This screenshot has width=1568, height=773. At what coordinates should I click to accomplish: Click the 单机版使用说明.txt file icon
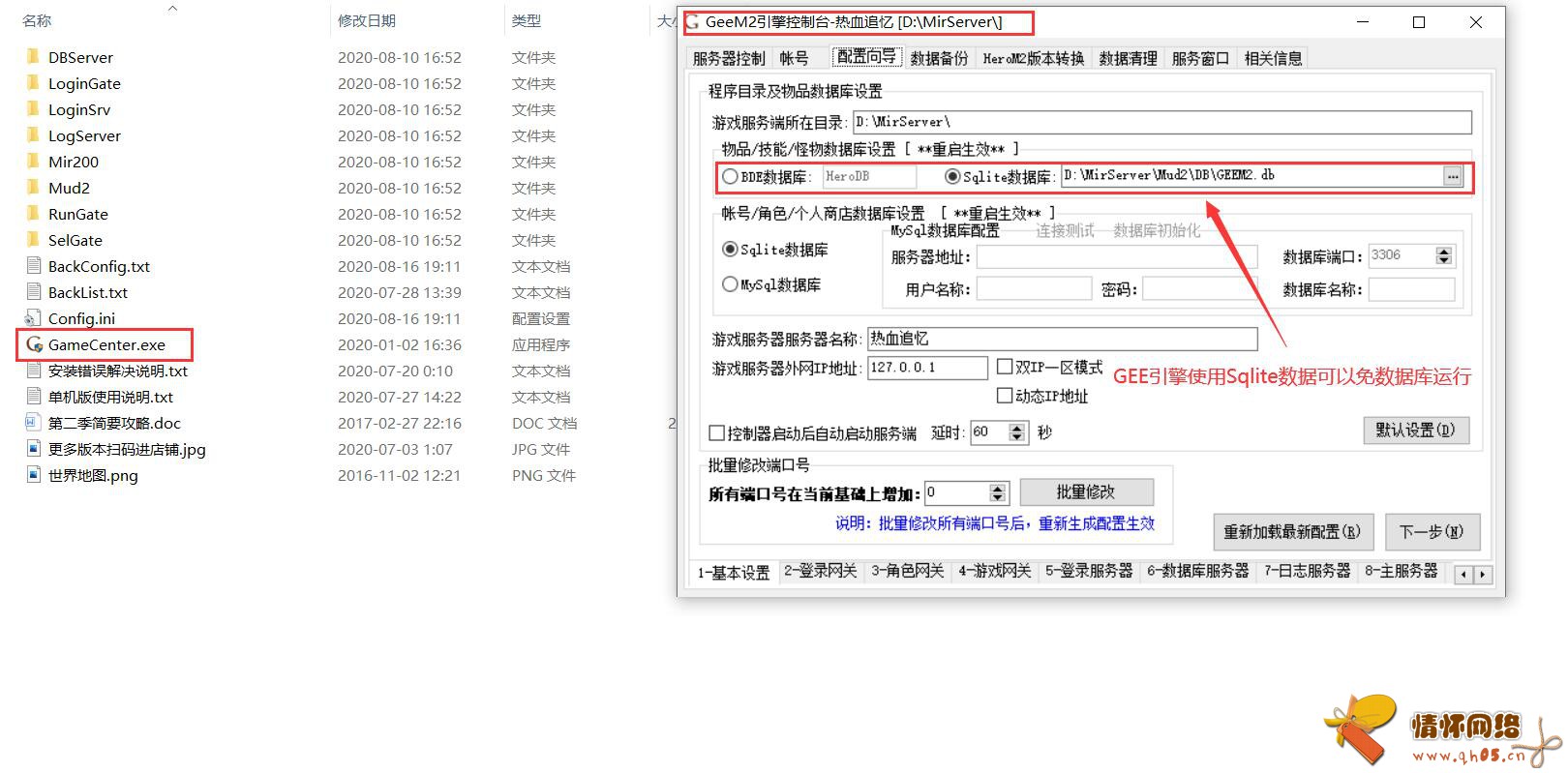click(34, 397)
